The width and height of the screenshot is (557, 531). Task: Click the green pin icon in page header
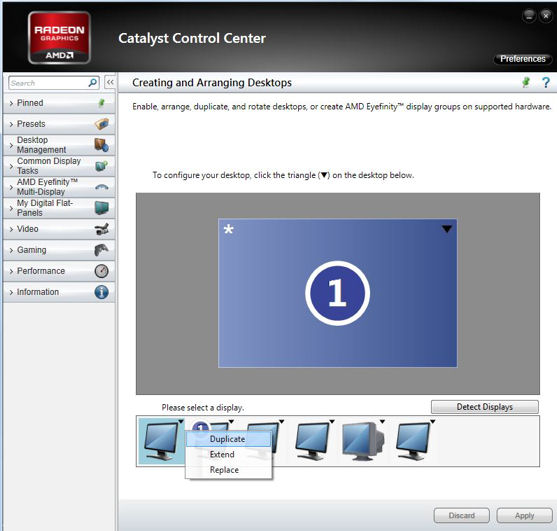click(526, 83)
